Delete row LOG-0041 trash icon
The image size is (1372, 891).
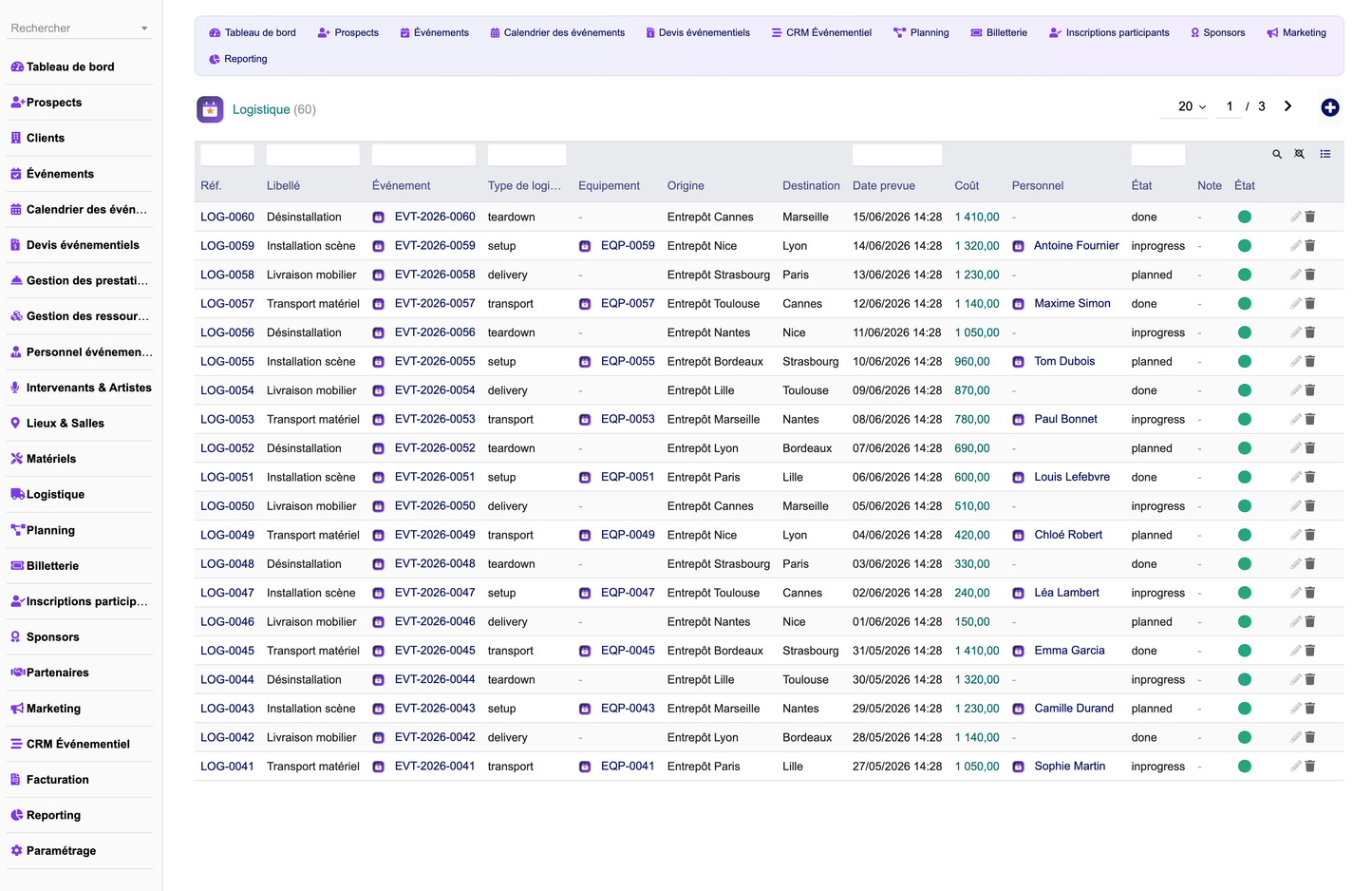click(x=1310, y=767)
